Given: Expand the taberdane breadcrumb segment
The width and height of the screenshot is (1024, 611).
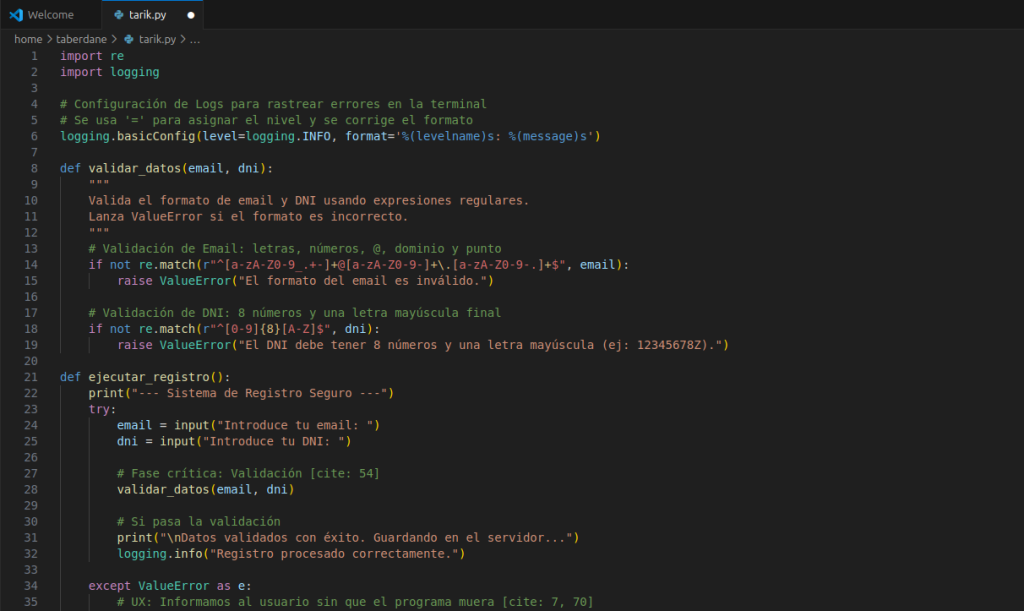Looking at the screenshot, I should click(x=82, y=39).
